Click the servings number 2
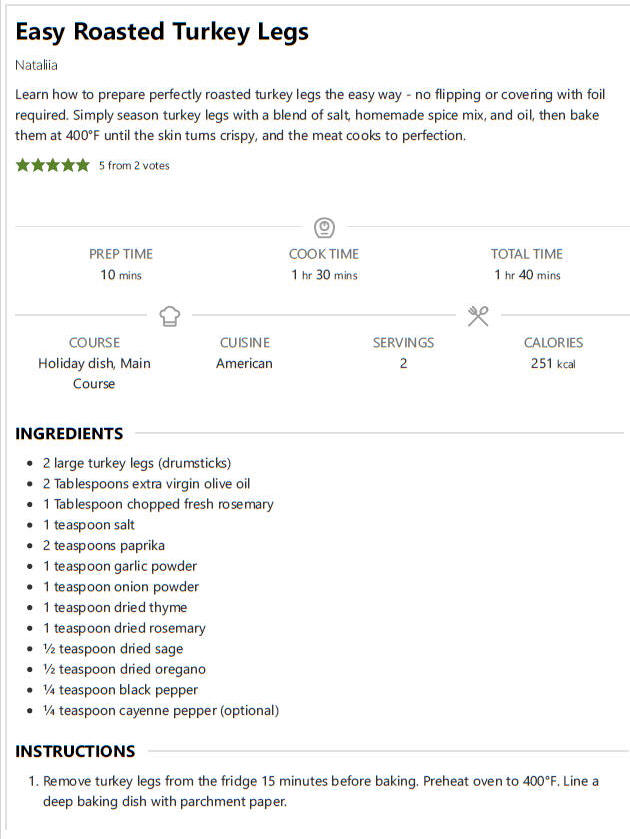The height and width of the screenshot is (839, 630). [403, 363]
